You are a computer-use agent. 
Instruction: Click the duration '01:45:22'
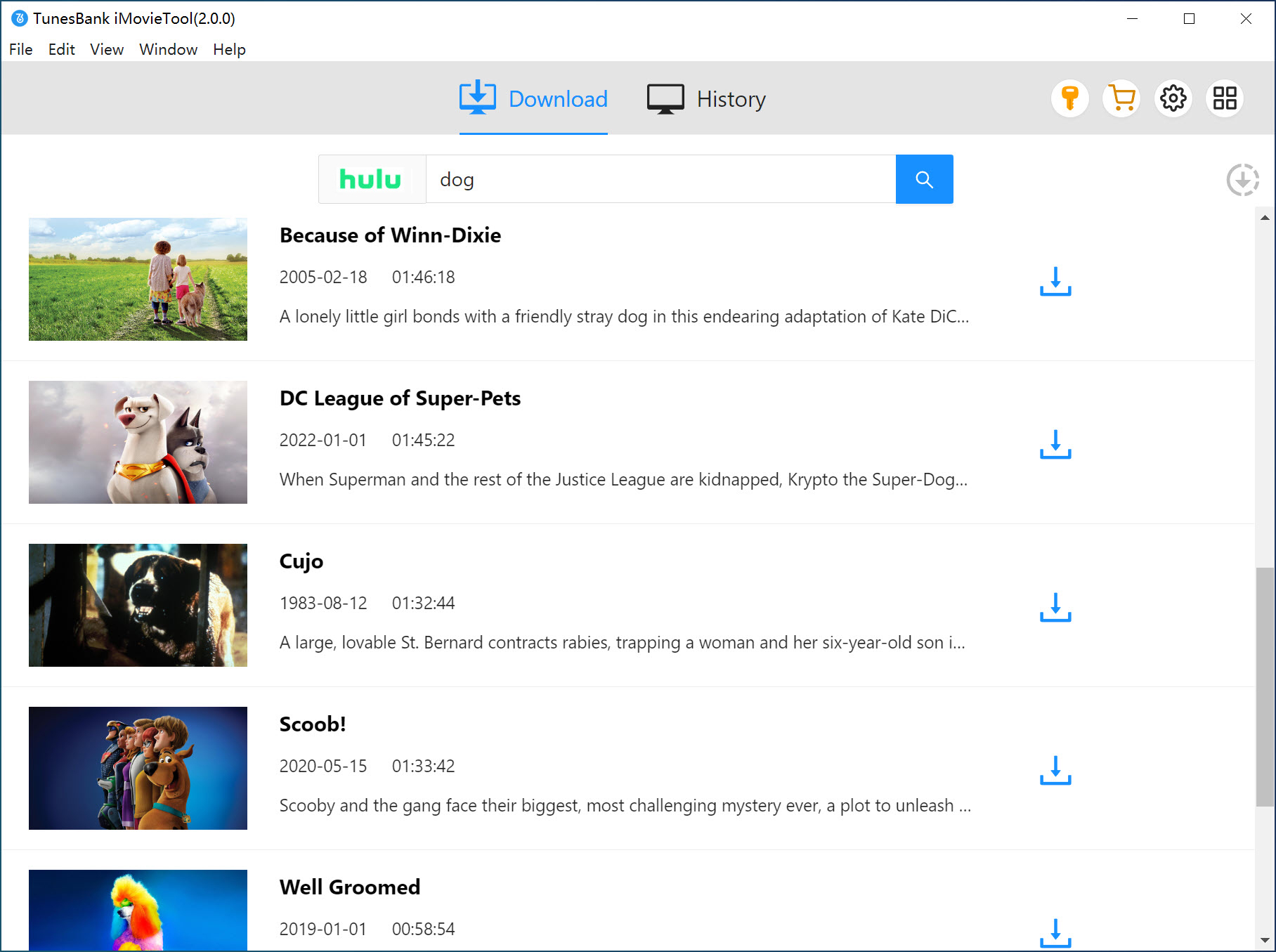pos(423,440)
